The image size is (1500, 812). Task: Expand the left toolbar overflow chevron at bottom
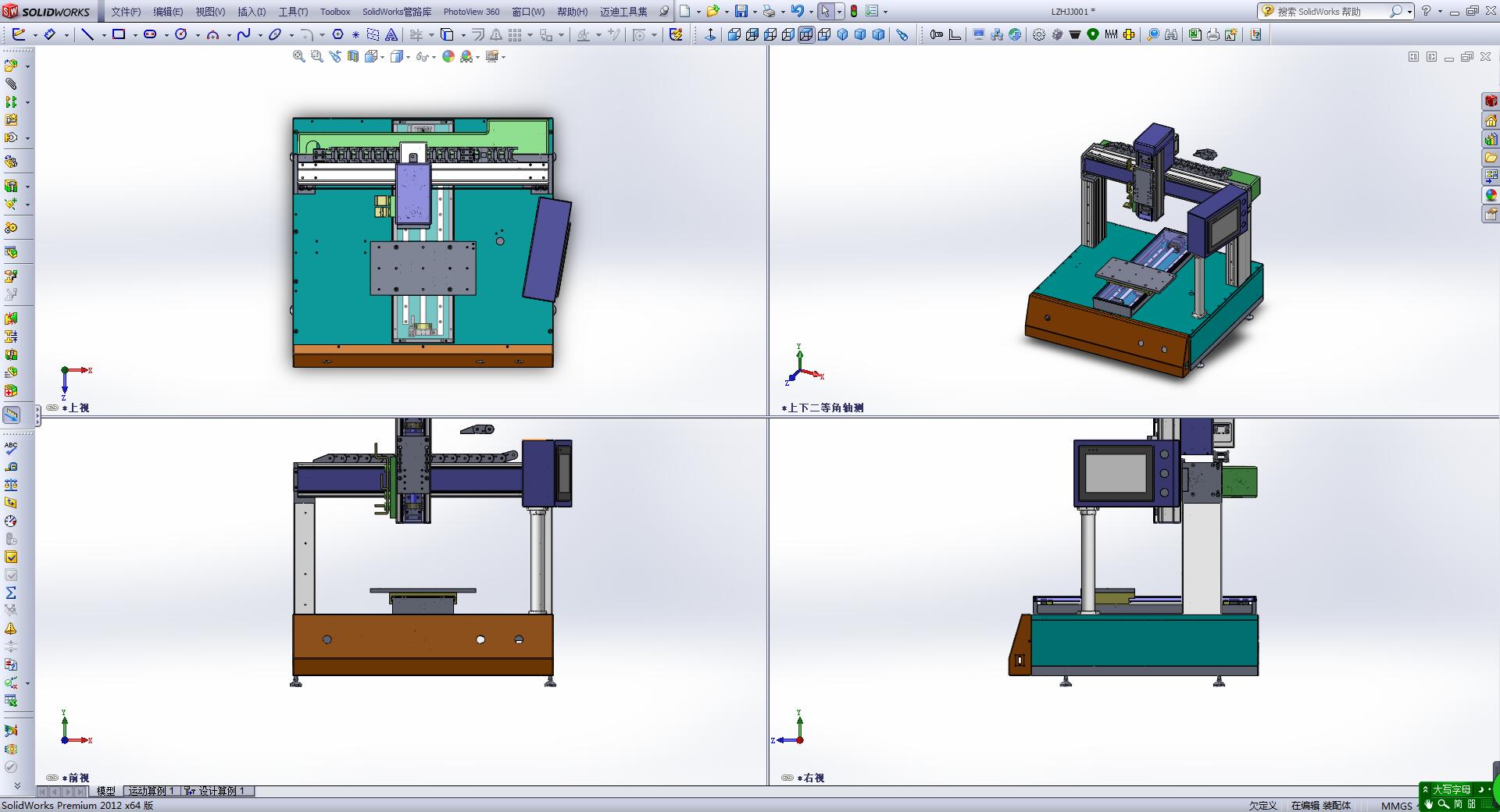coord(17,785)
